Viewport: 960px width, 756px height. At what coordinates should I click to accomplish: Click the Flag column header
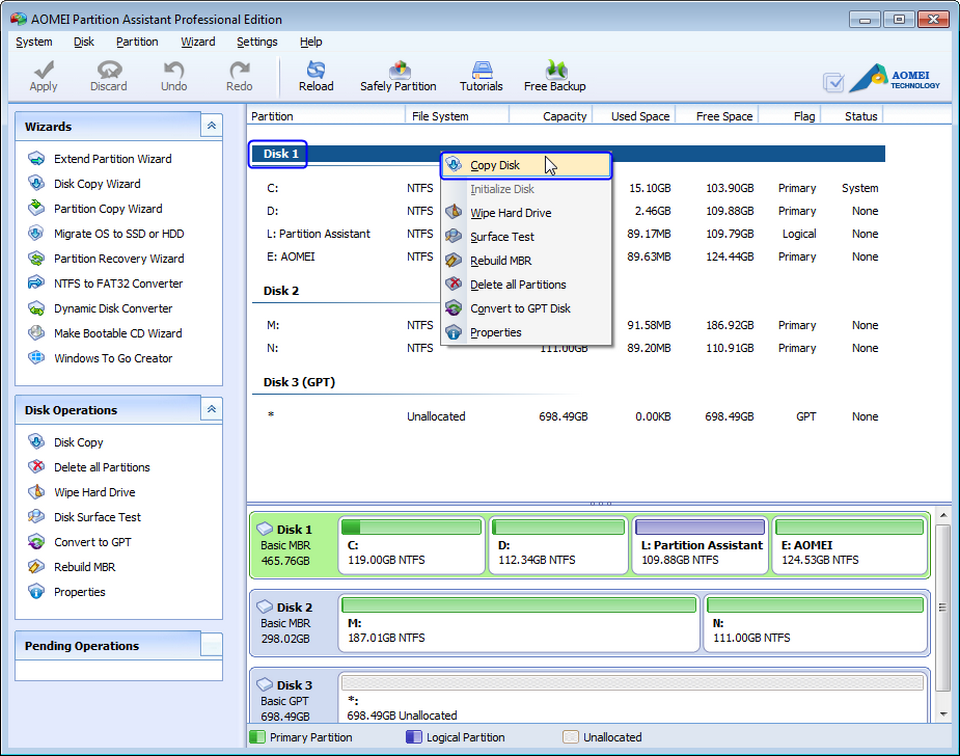(x=790, y=116)
